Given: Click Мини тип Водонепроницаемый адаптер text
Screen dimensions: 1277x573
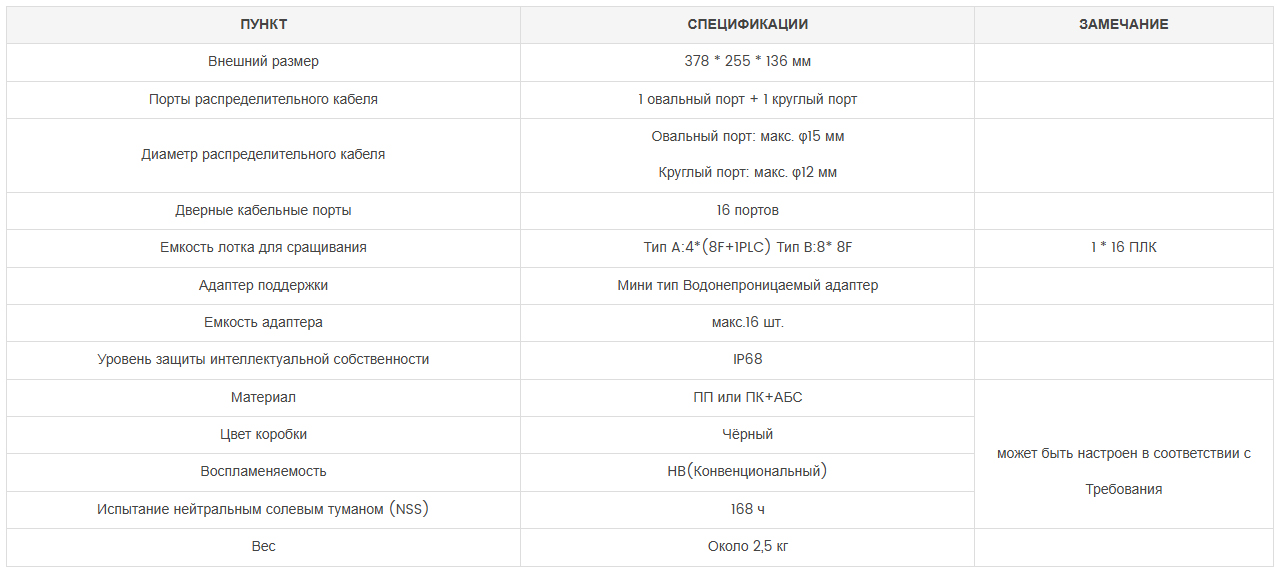Looking at the screenshot, I should coord(747,285).
